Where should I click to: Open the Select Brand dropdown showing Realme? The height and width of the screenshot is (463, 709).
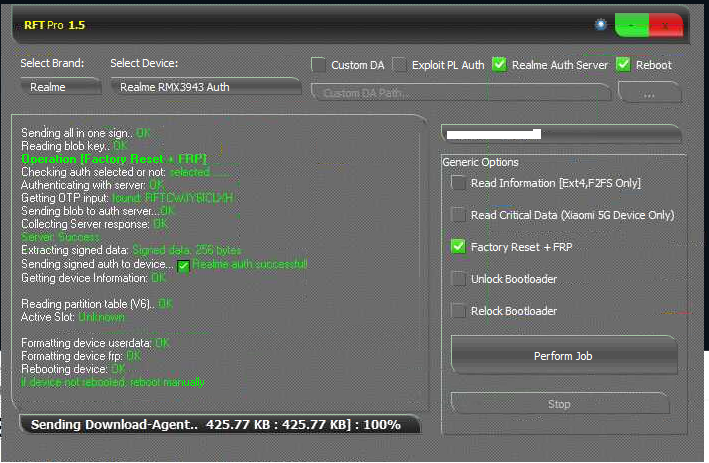click(x=61, y=87)
